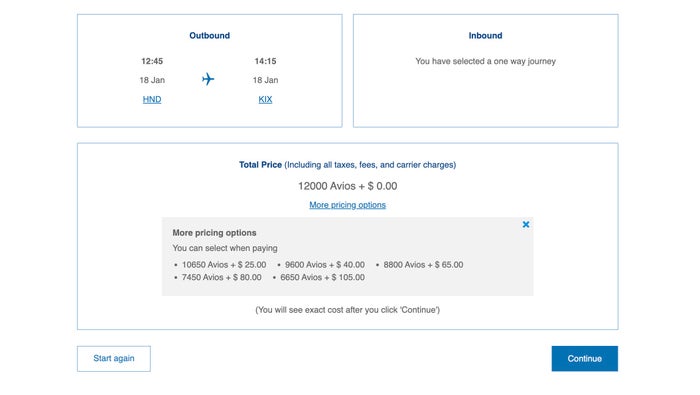Click the 18 Jan date under 12:45
Image resolution: width=700 pixels, height=395 pixels.
pos(152,80)
